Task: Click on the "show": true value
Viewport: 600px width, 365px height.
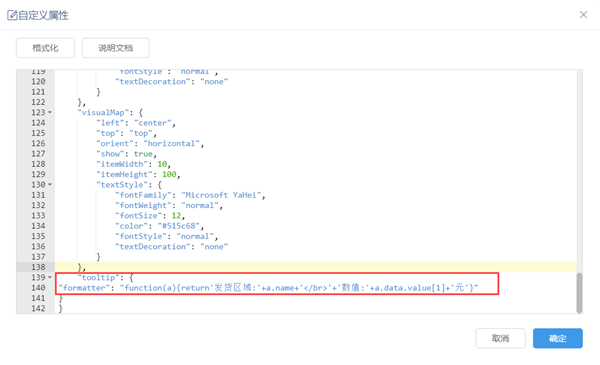Action: click(x=143, y=154)
